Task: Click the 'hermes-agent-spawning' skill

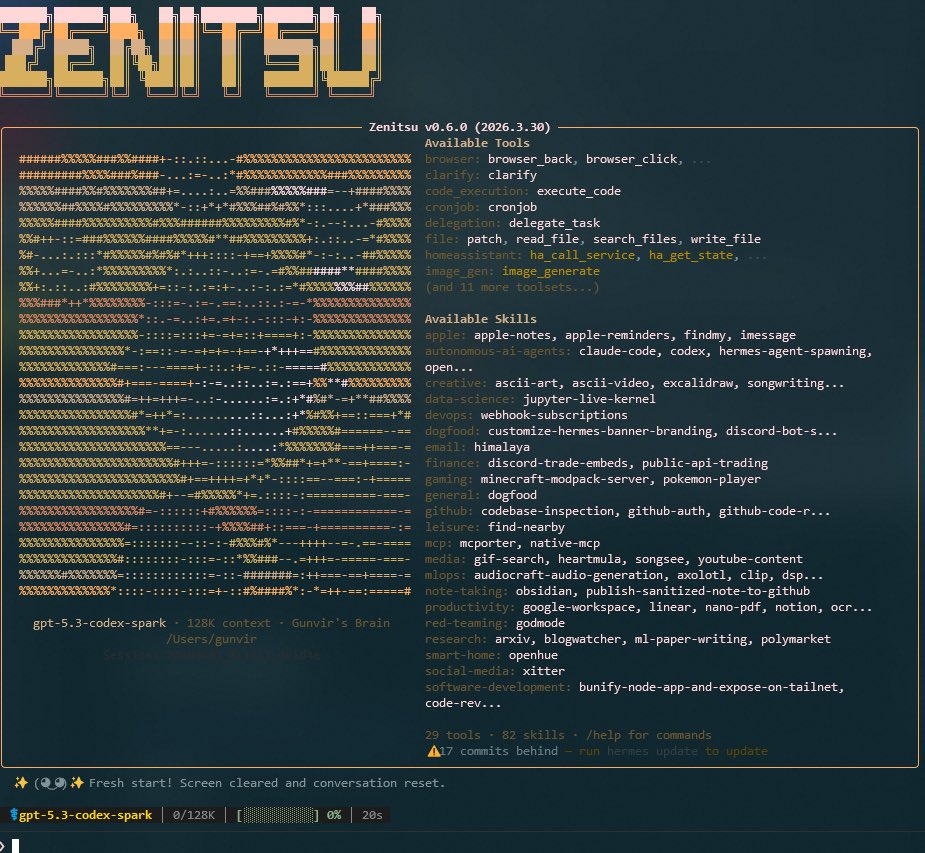Action: (792, 350)
